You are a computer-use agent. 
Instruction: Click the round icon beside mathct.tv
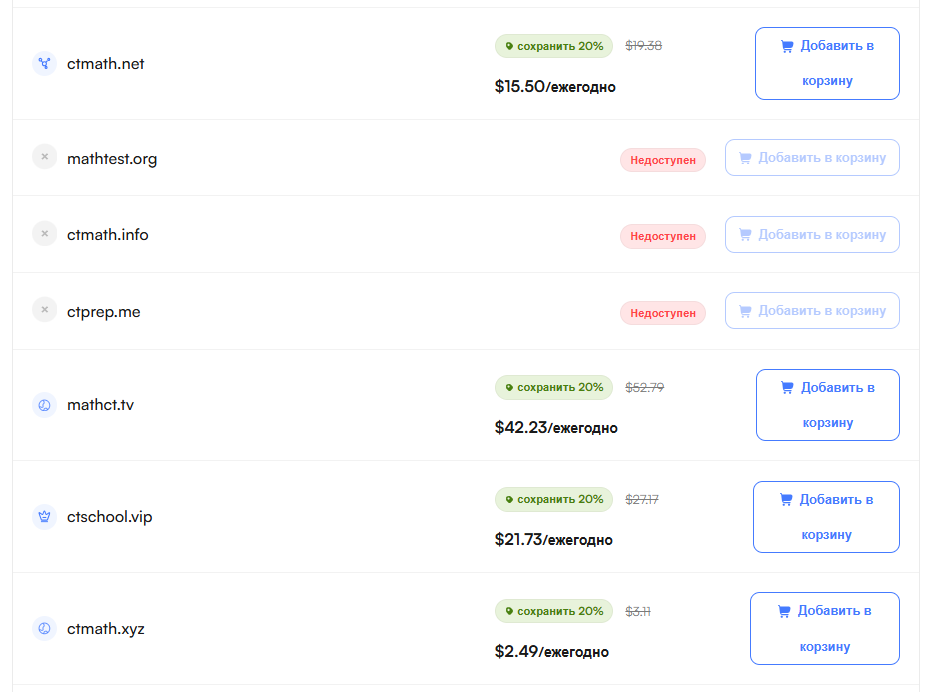[44, 405]
